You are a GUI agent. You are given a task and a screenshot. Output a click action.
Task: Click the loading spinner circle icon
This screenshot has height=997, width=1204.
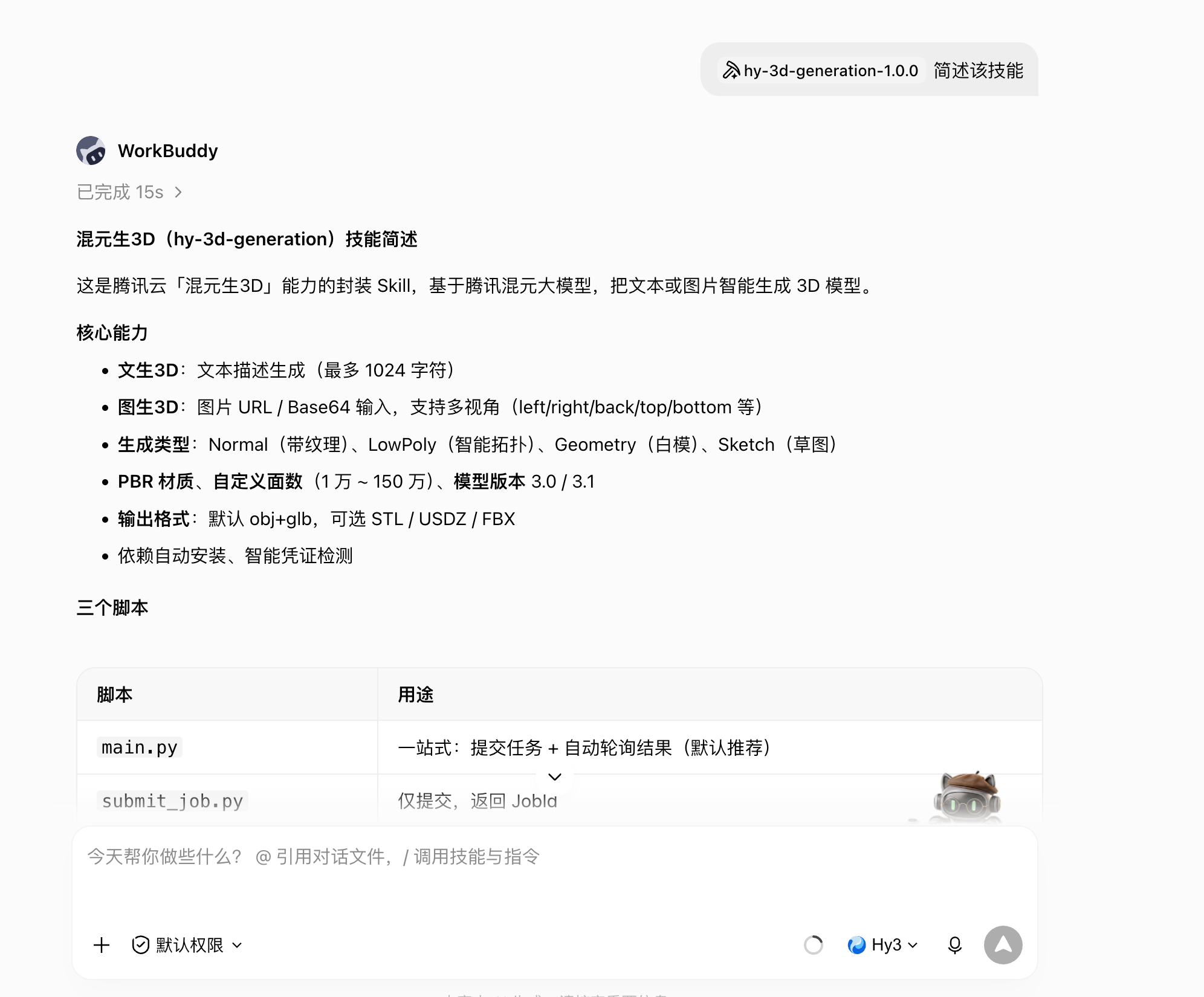814,945
